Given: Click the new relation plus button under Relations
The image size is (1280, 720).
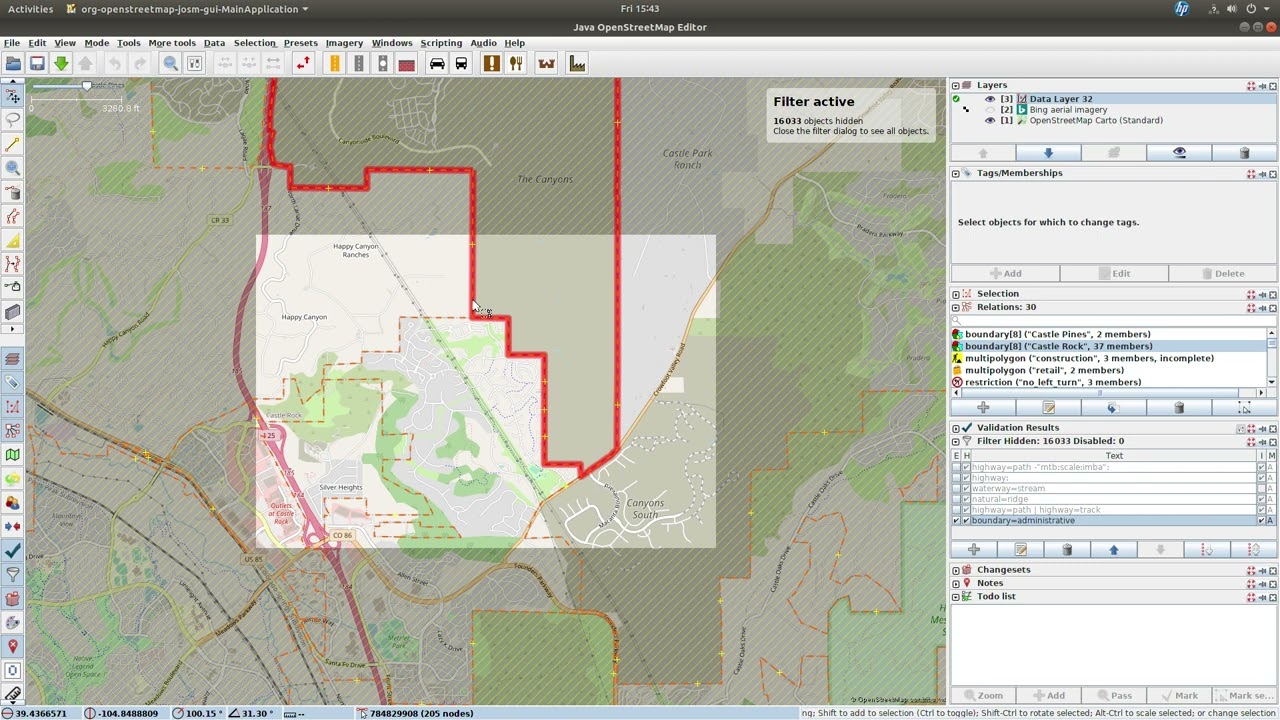Looking at the screenshot, I should click(983, 408).
